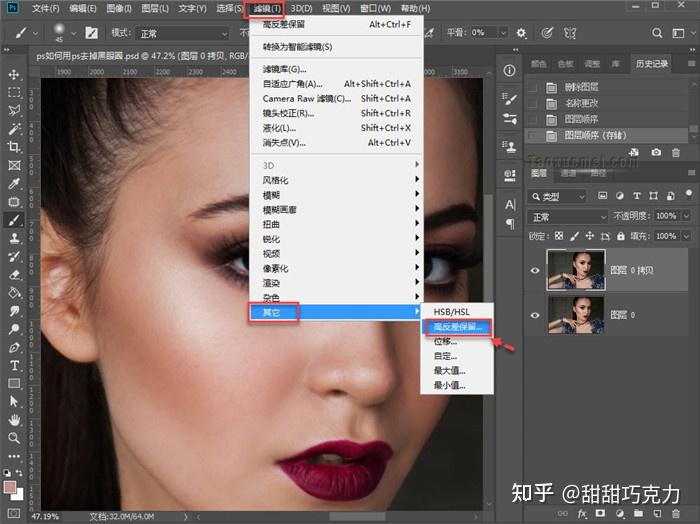Delete layer trash icon at panel bottom
Screen dimensions: 700x524
(x=676, y=514)
